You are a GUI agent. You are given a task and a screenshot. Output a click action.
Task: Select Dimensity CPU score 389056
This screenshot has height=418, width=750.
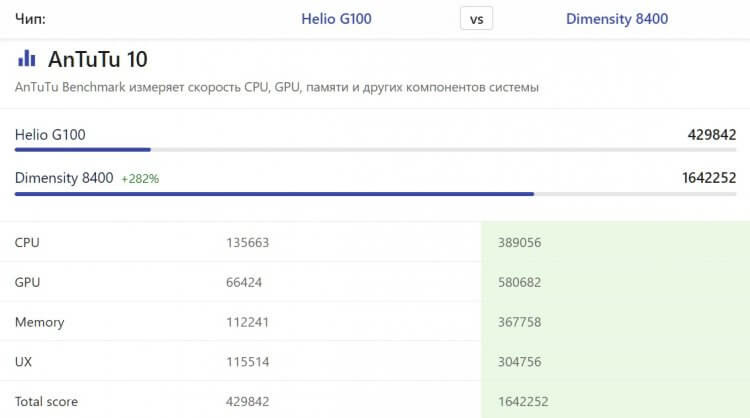519,242
